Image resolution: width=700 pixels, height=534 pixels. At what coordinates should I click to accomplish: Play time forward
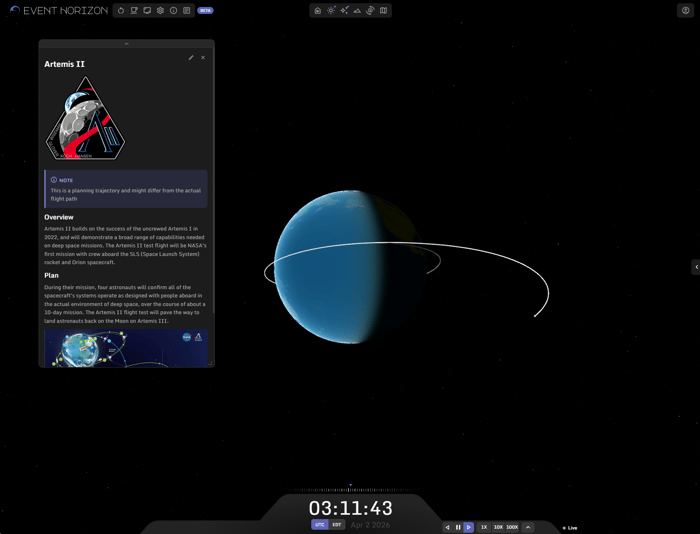pyautogui.click(x=468, y=527)
